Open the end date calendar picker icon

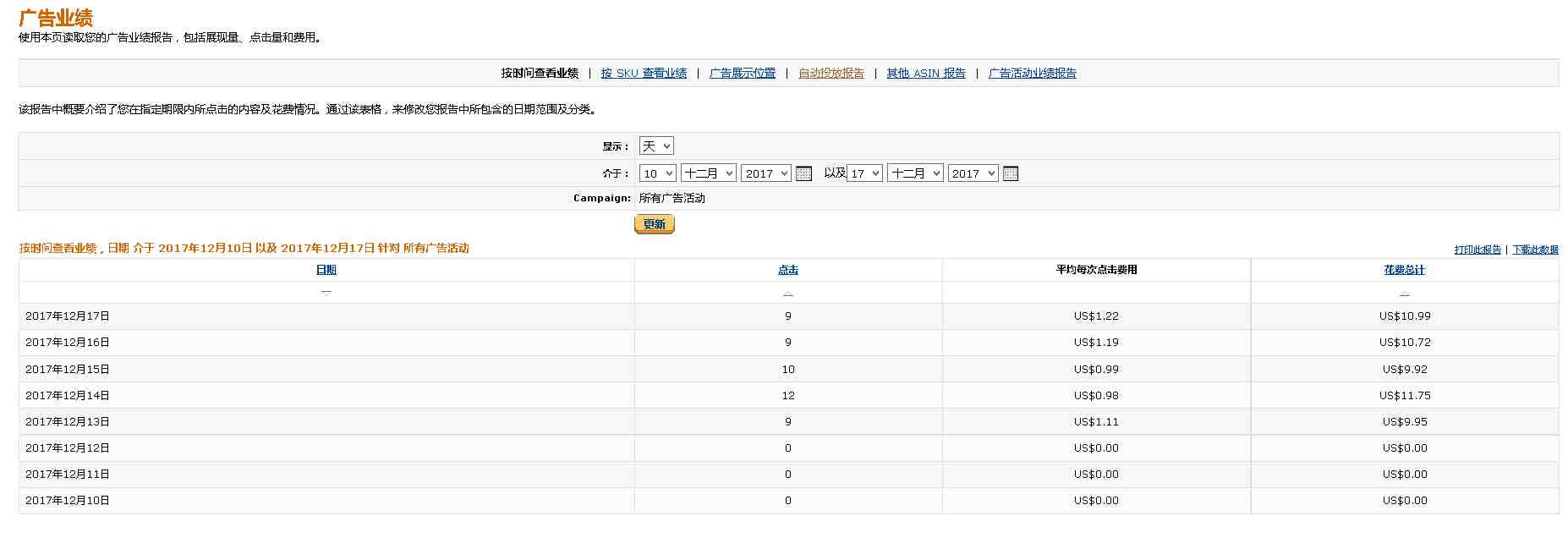point(1010,173)
